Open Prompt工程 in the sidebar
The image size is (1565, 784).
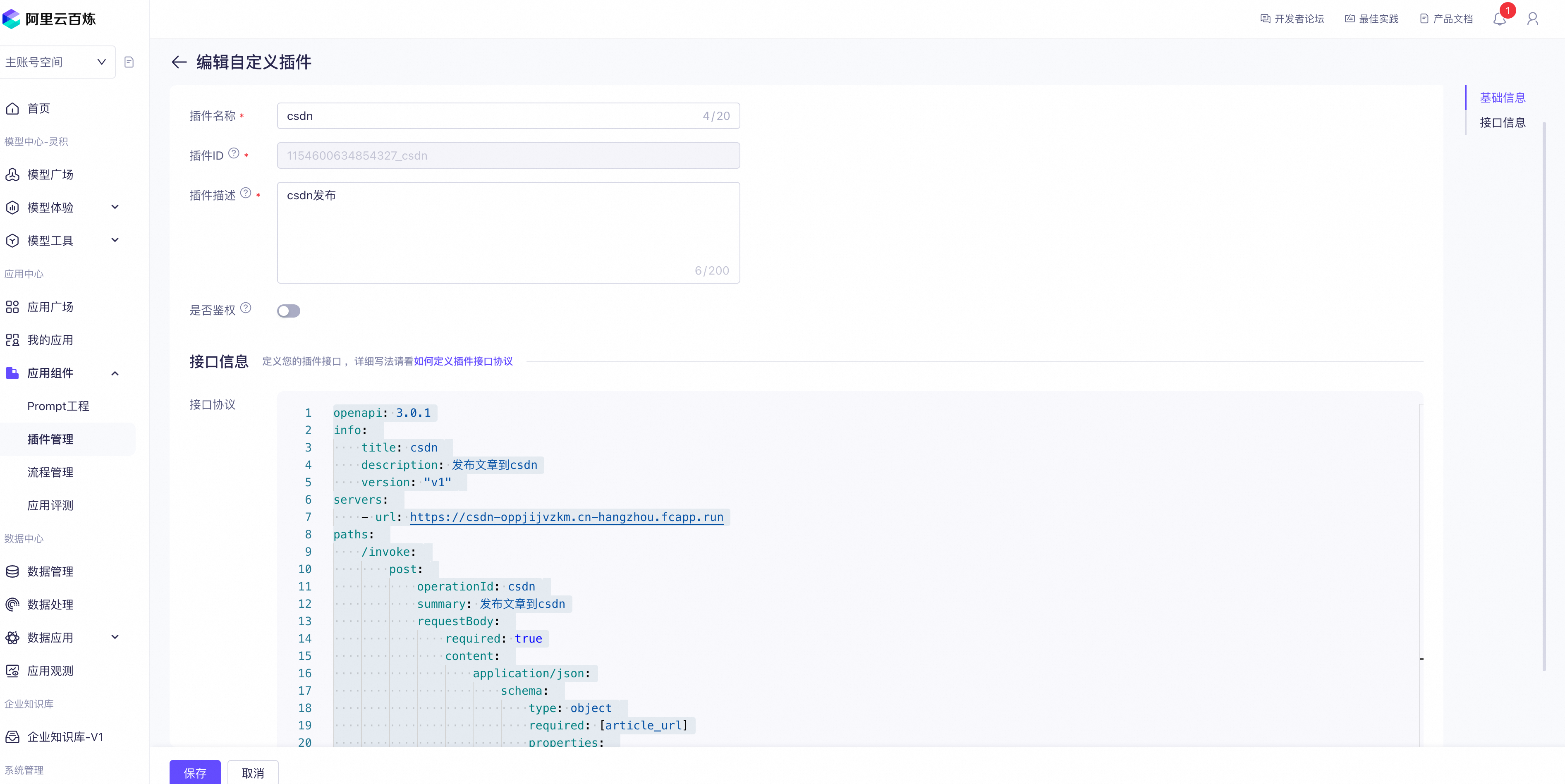(58, 406)
